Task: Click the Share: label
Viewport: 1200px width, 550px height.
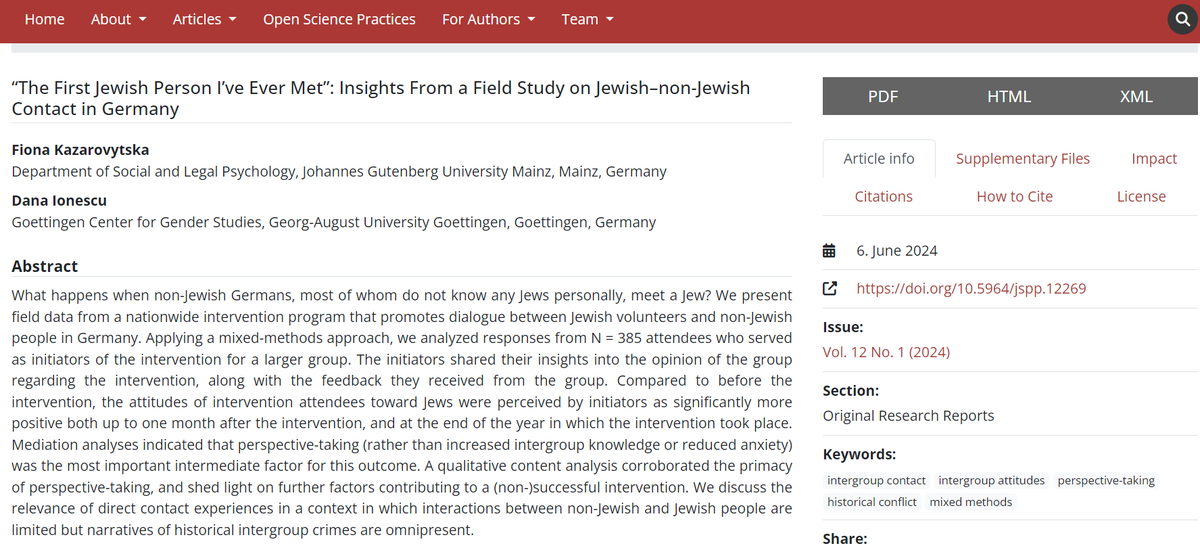Action: [846, 539]
